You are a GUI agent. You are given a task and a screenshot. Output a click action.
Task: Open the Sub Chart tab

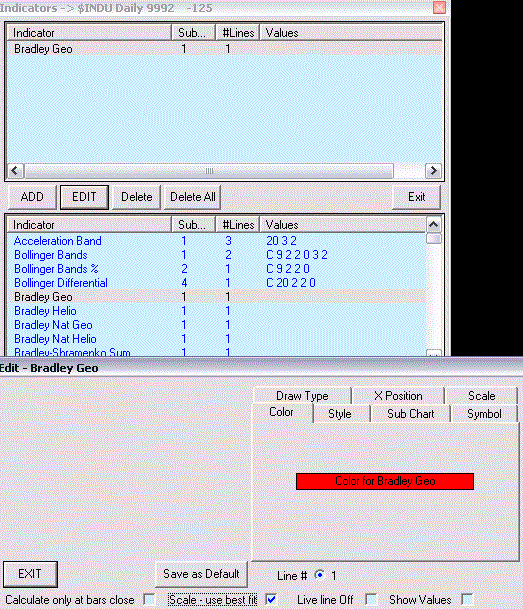[x=410, y=414]
